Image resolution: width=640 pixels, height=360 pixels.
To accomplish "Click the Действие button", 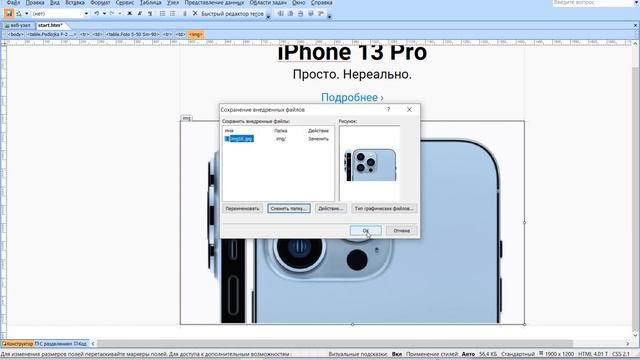I will click(x=331, y=209).
